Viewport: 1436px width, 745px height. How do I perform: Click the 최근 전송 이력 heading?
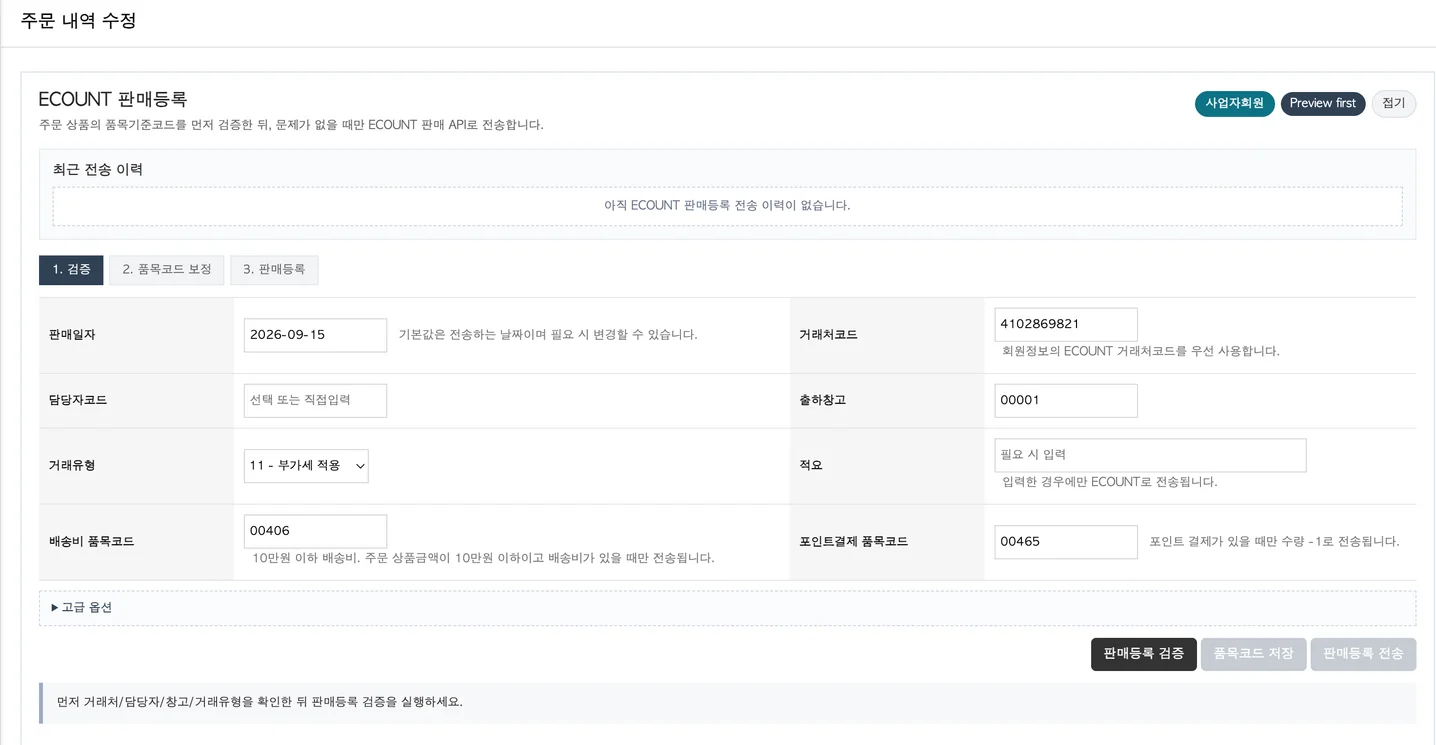[x=98, y=169]
